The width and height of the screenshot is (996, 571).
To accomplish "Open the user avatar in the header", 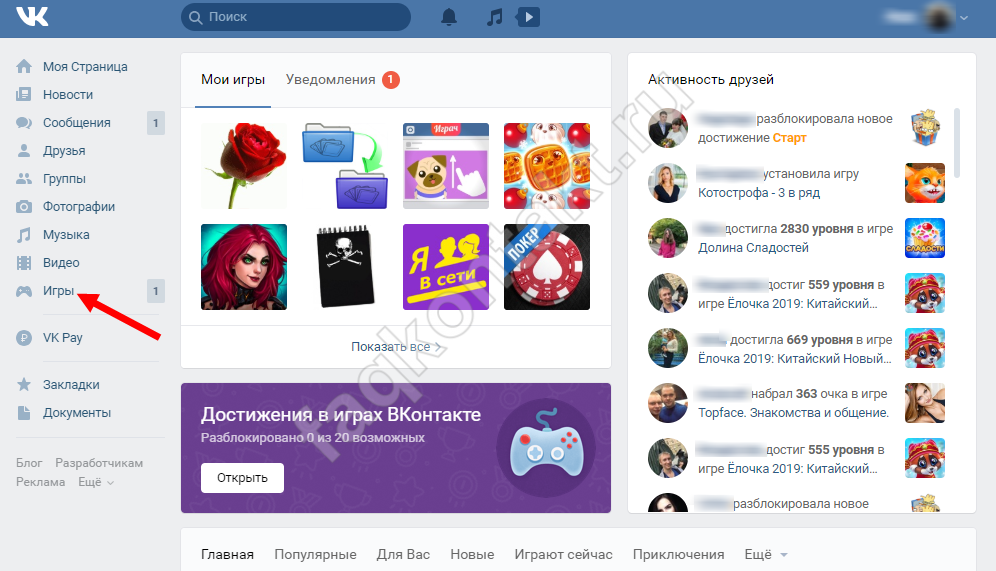I will (939, 18).
